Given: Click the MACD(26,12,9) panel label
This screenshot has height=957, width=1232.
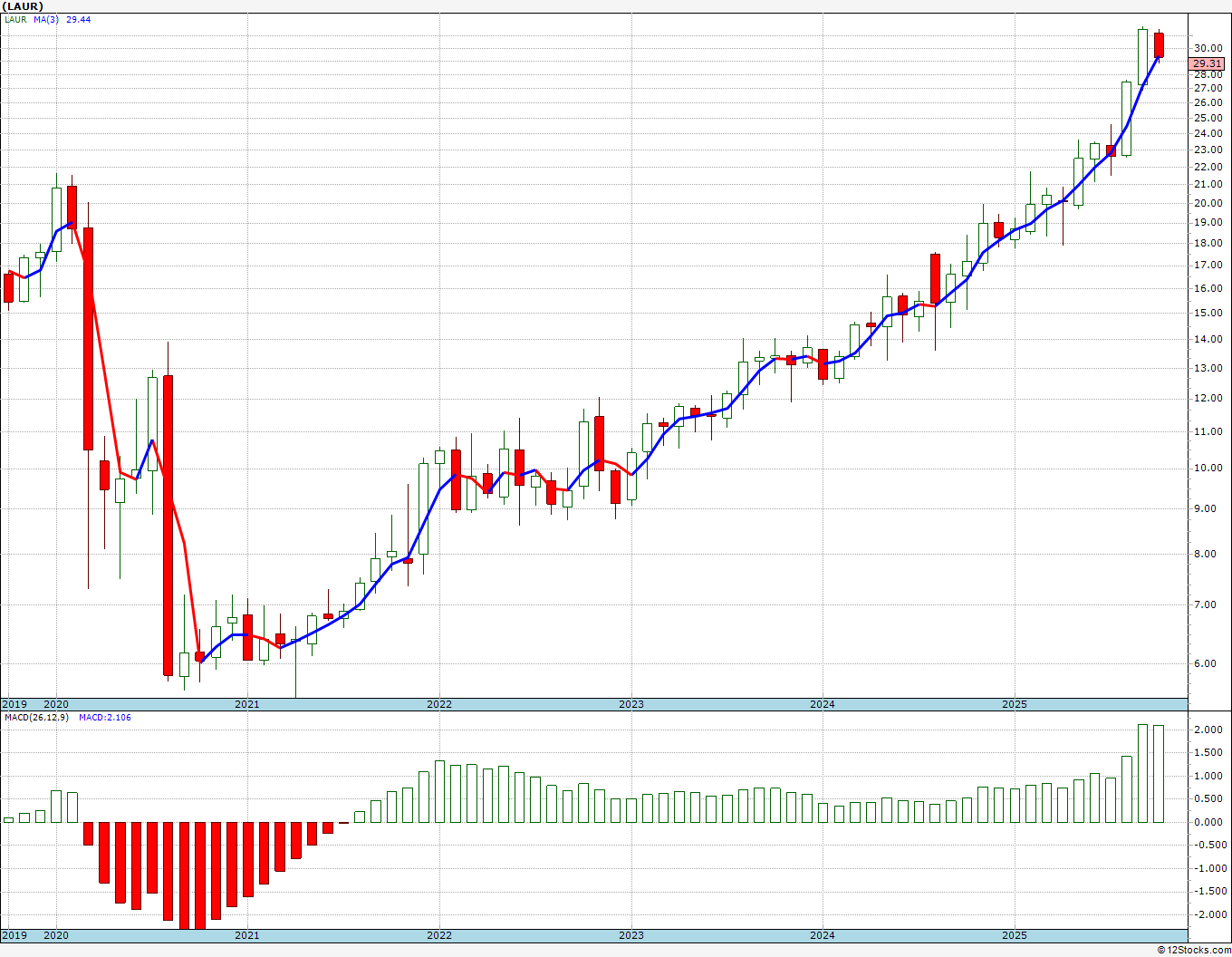Looking at the screenshot, I should (36, 718).
